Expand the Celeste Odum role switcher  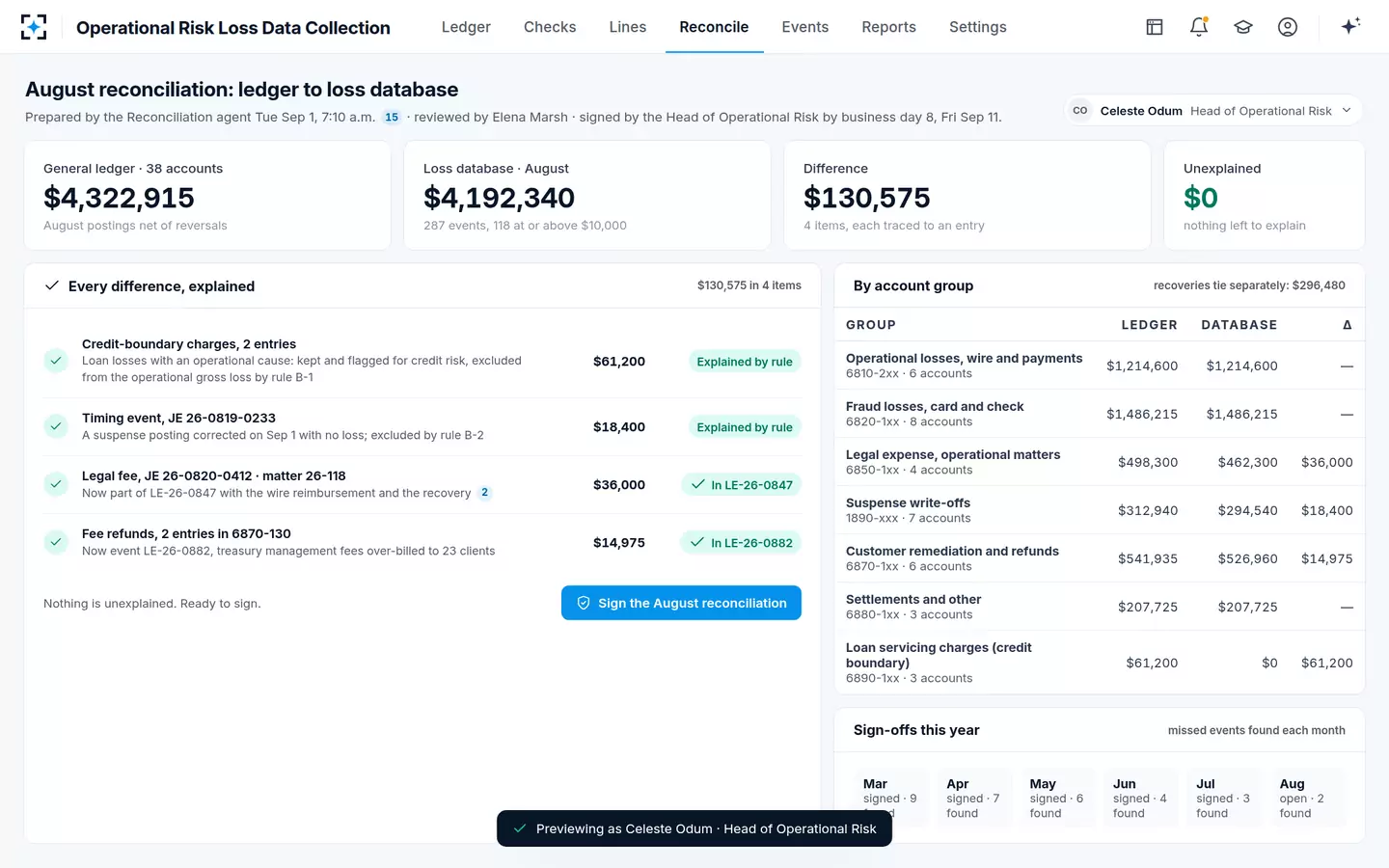1213,111
